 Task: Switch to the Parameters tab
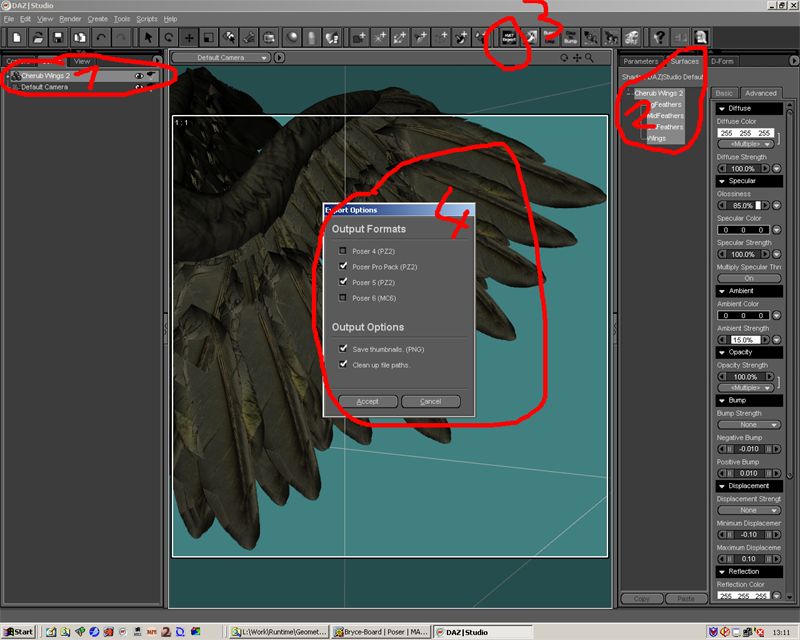pos(640,61)
